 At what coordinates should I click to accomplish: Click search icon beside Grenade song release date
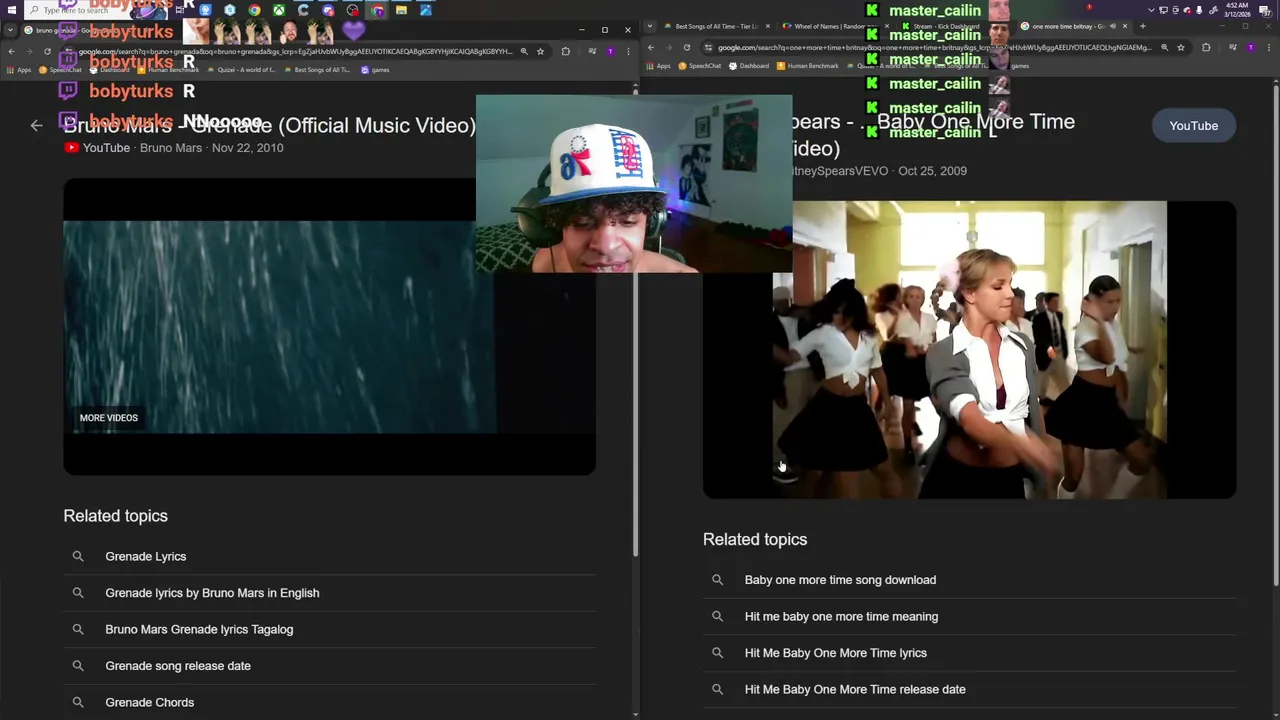coord(78,666)
